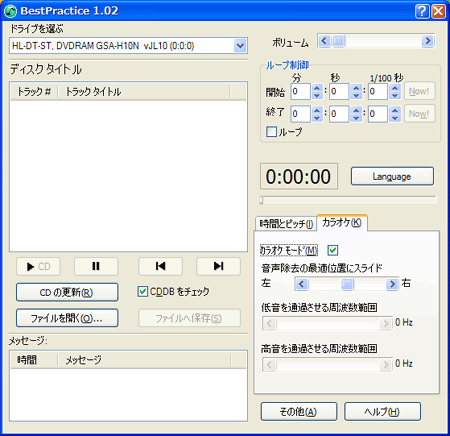Toggle the カラオケ モード checkbox

coord(333,250)
